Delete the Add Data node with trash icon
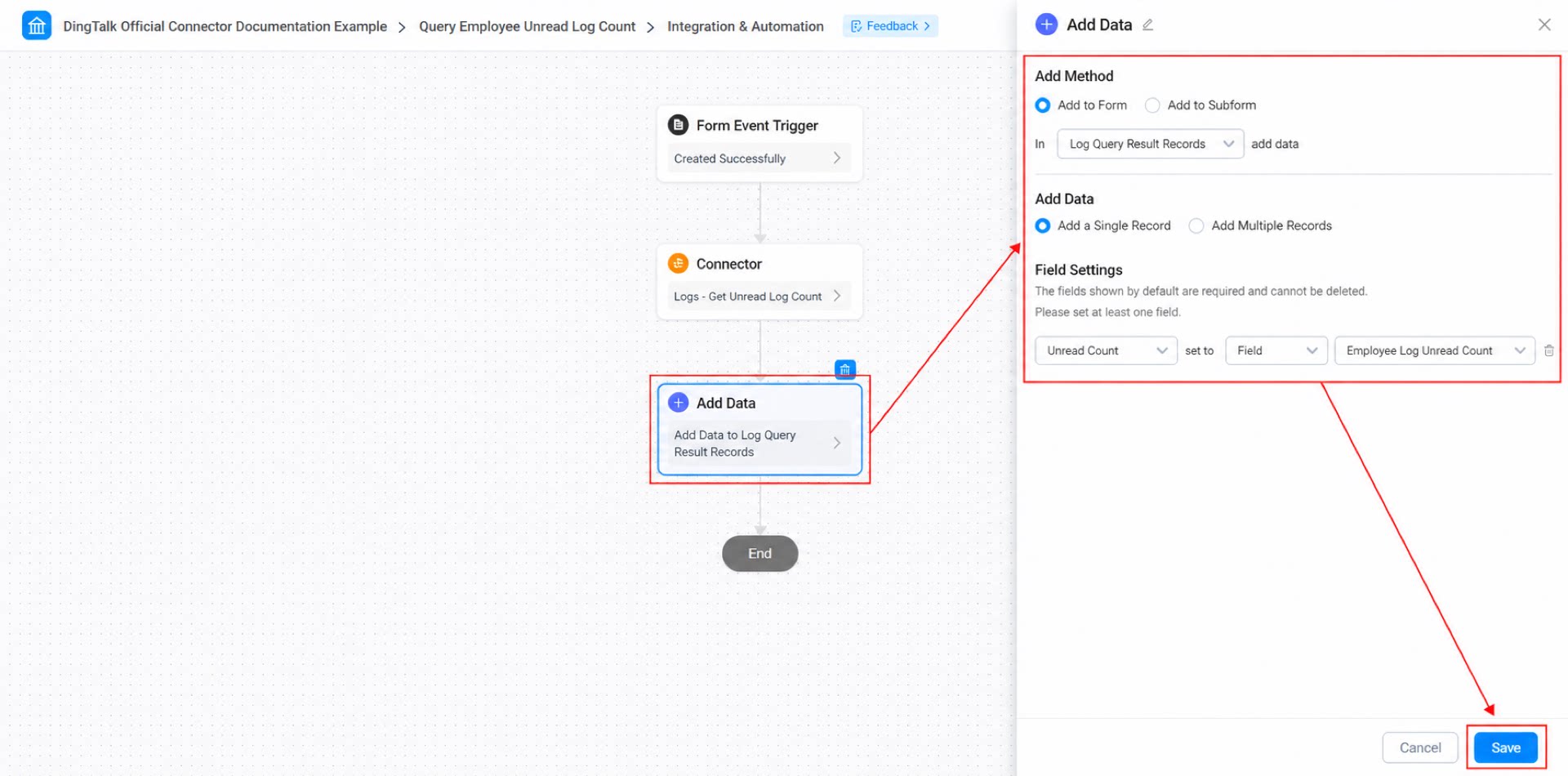The width and height of the screenshot is (1568, 776). (x=845, y=369)
